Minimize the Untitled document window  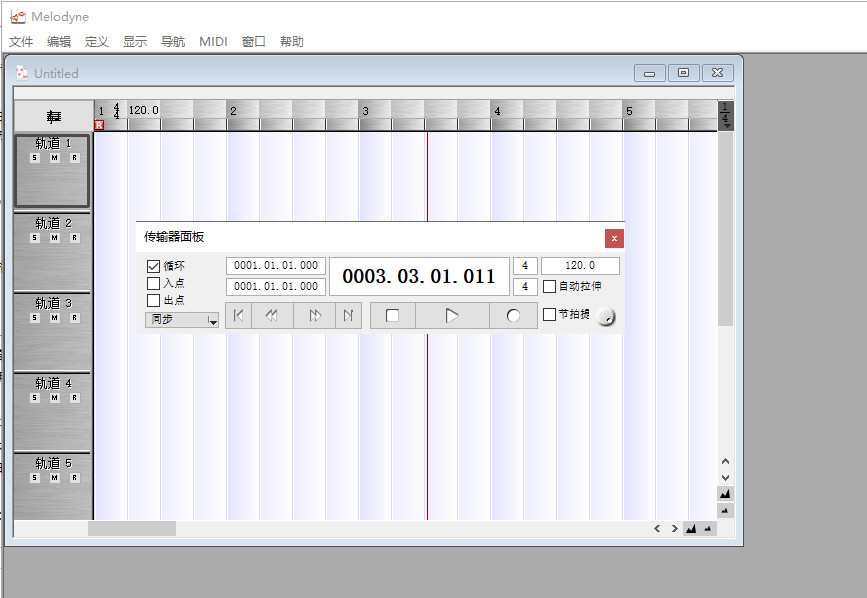tap(650, 73)
